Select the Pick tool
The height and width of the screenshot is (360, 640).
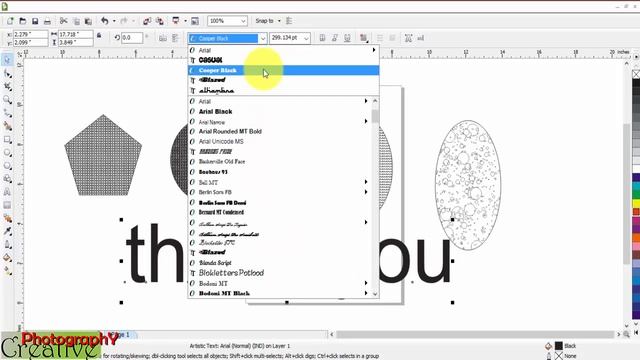pyautogui.click(x=7, y=60)
